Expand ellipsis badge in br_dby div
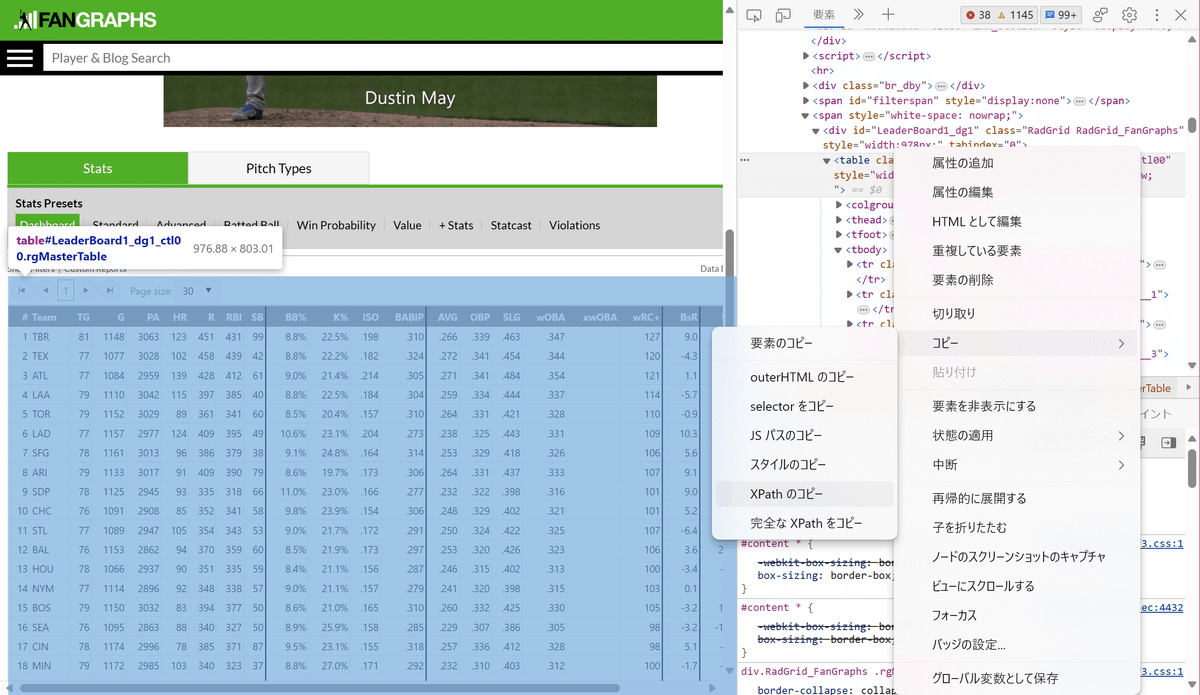The image size is (1200, 695). (941, 86)
